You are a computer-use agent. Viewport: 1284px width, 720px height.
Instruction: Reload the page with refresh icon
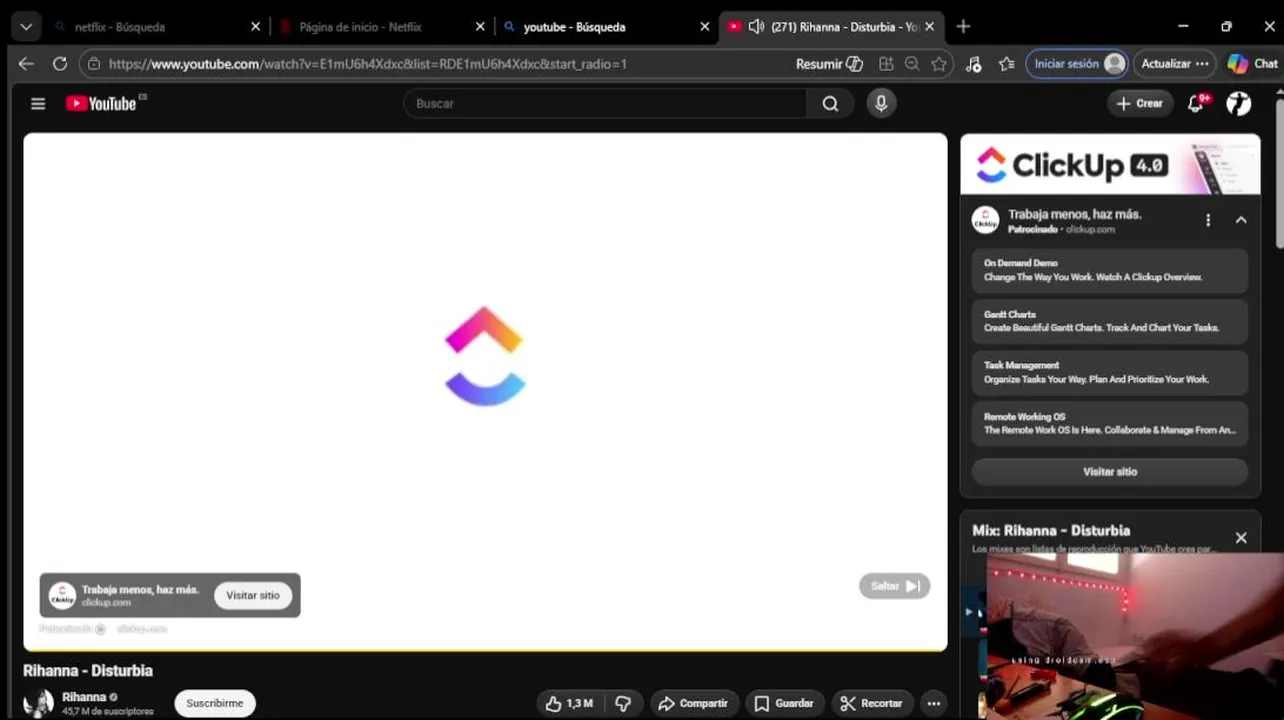click(x=60, y=63)
